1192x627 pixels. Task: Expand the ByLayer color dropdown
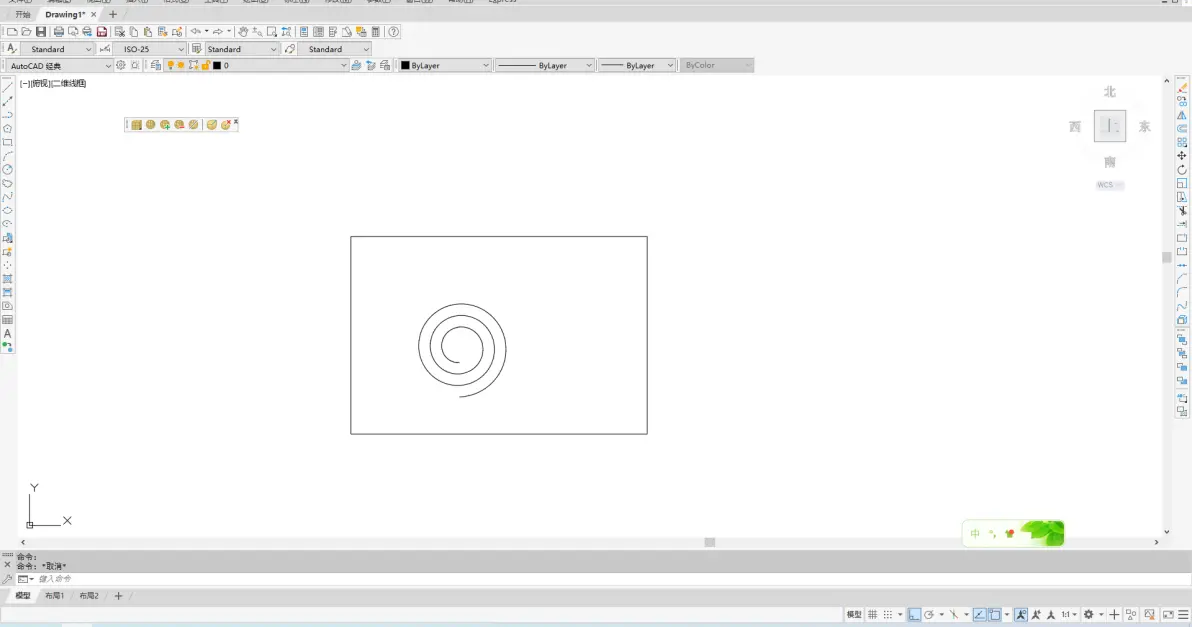(445, 65)
